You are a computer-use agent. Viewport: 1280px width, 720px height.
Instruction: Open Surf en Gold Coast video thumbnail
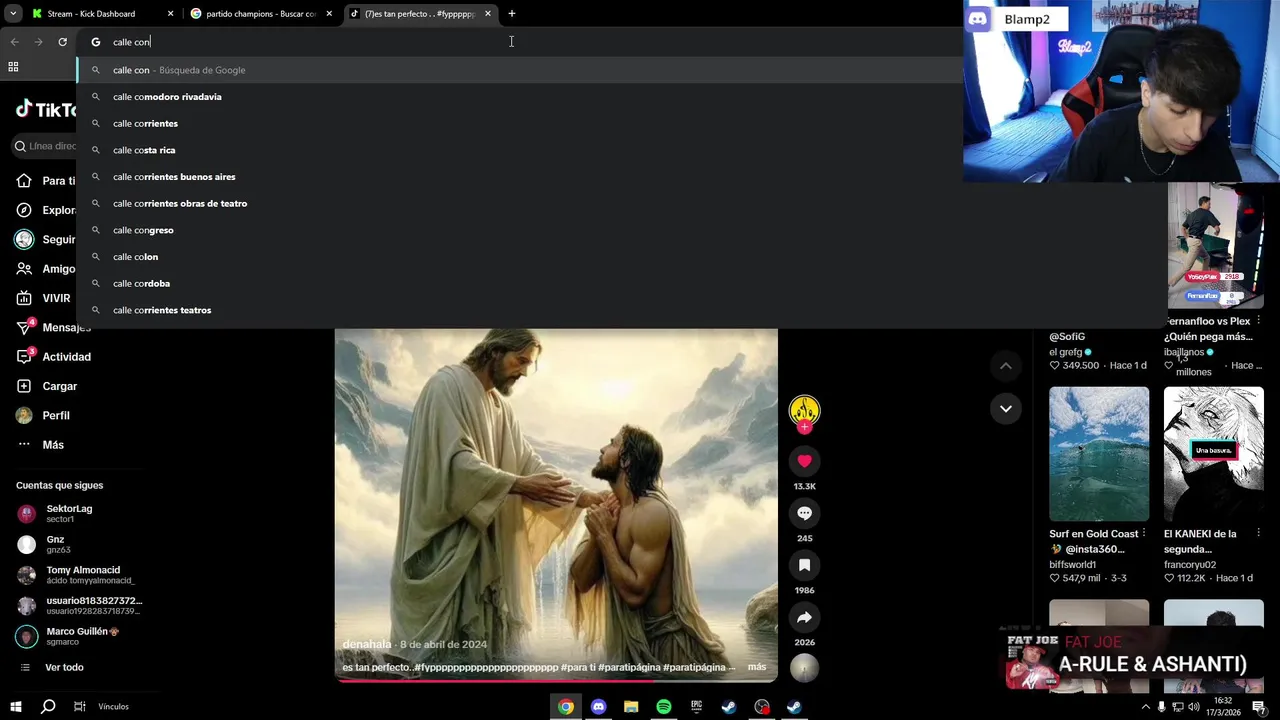click(1099, 454)
